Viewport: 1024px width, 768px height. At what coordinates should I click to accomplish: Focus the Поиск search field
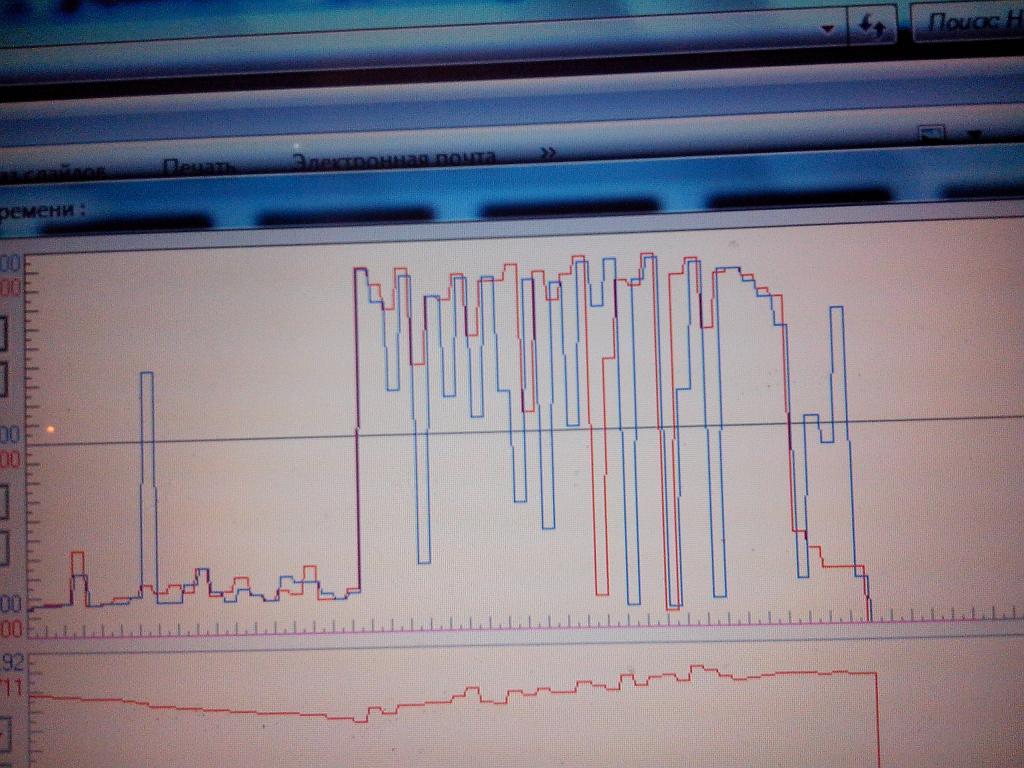pyautogui.click(x=968, y=22)
